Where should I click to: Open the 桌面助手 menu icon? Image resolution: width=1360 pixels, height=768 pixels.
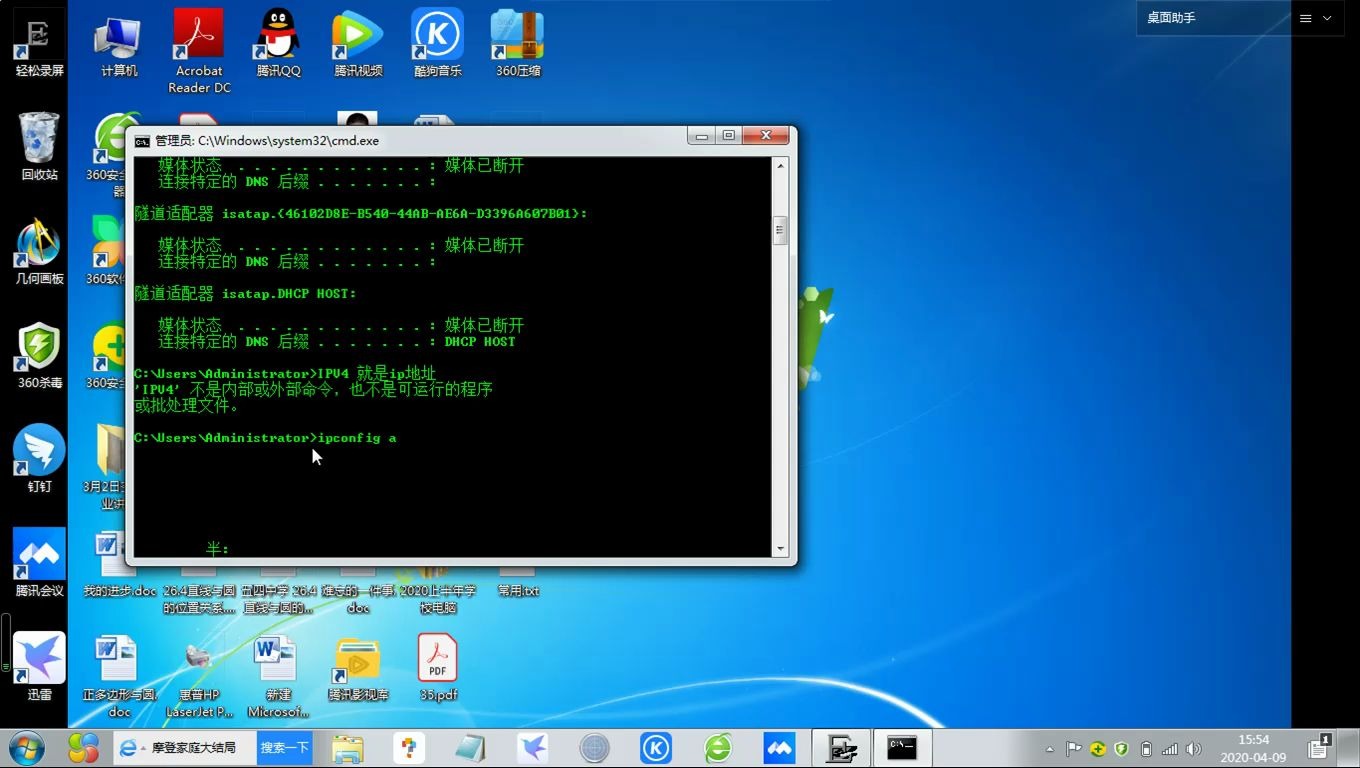(1305, 18)
